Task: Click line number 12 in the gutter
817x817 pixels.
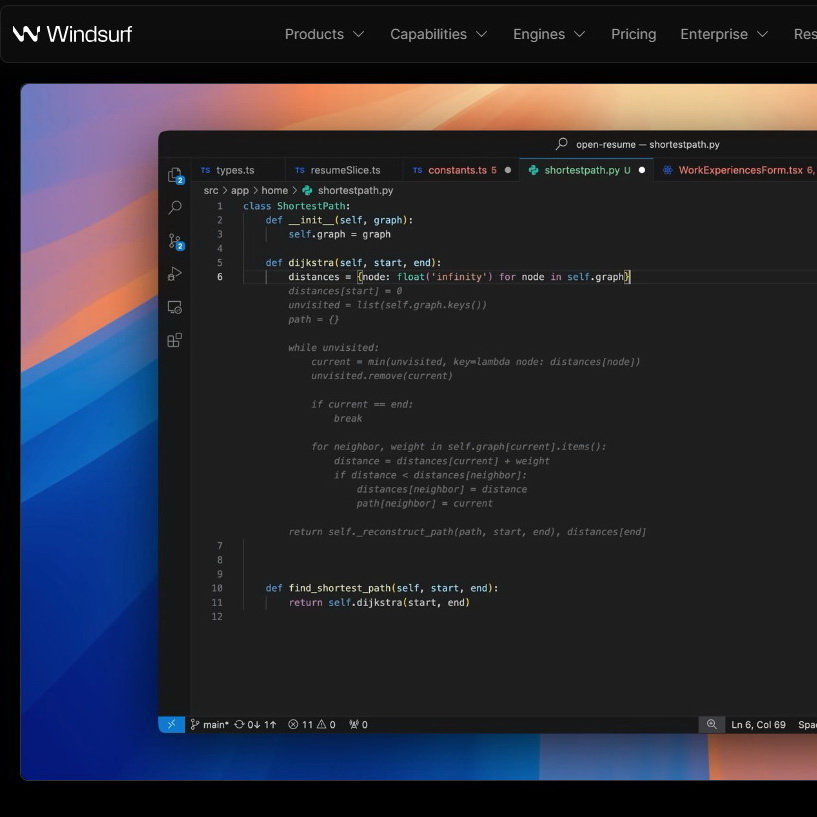Action: (x=217, y=616)
